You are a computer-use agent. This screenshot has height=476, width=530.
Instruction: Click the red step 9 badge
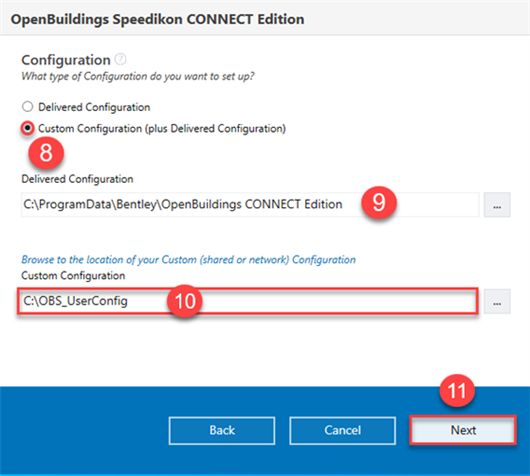click(379, 202)
